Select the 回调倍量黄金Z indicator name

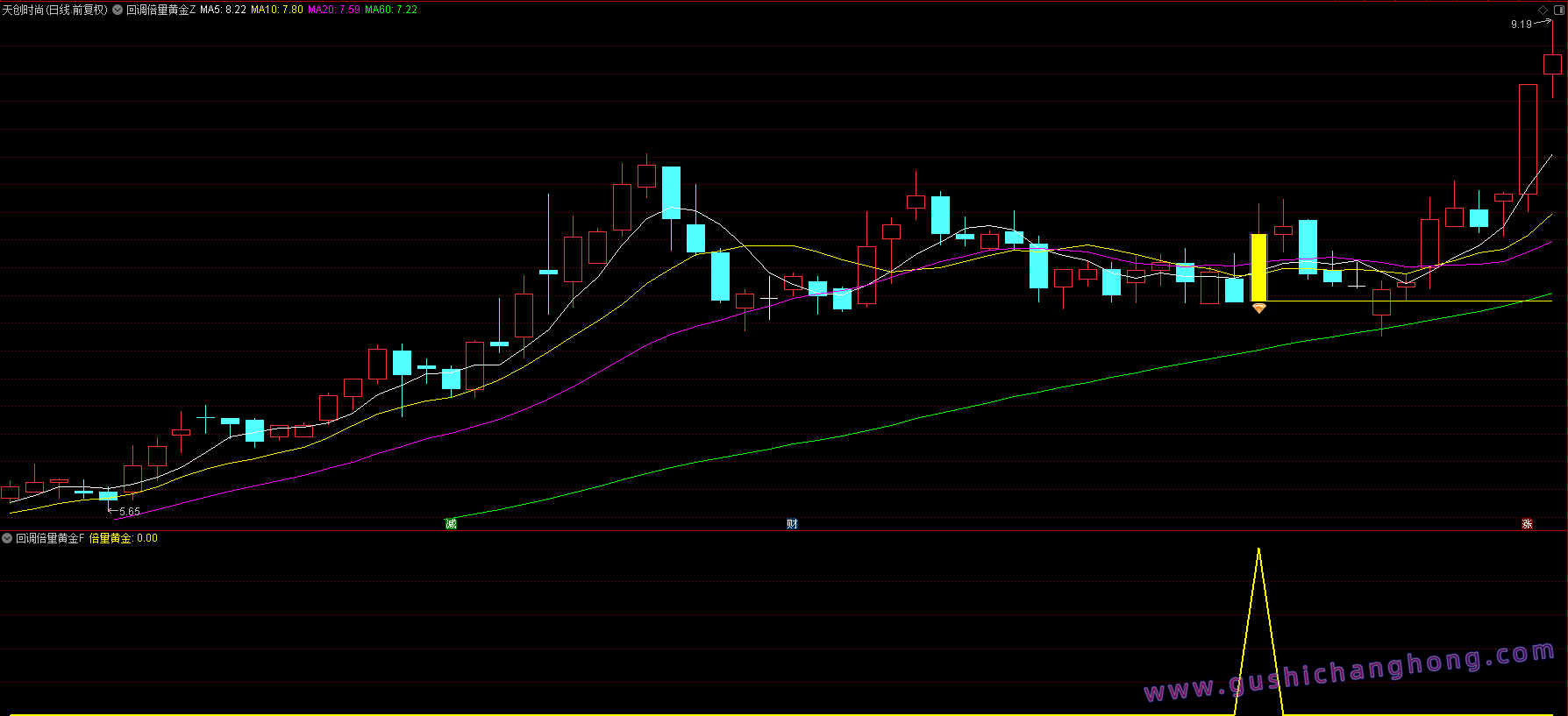[x=161, y=10]
